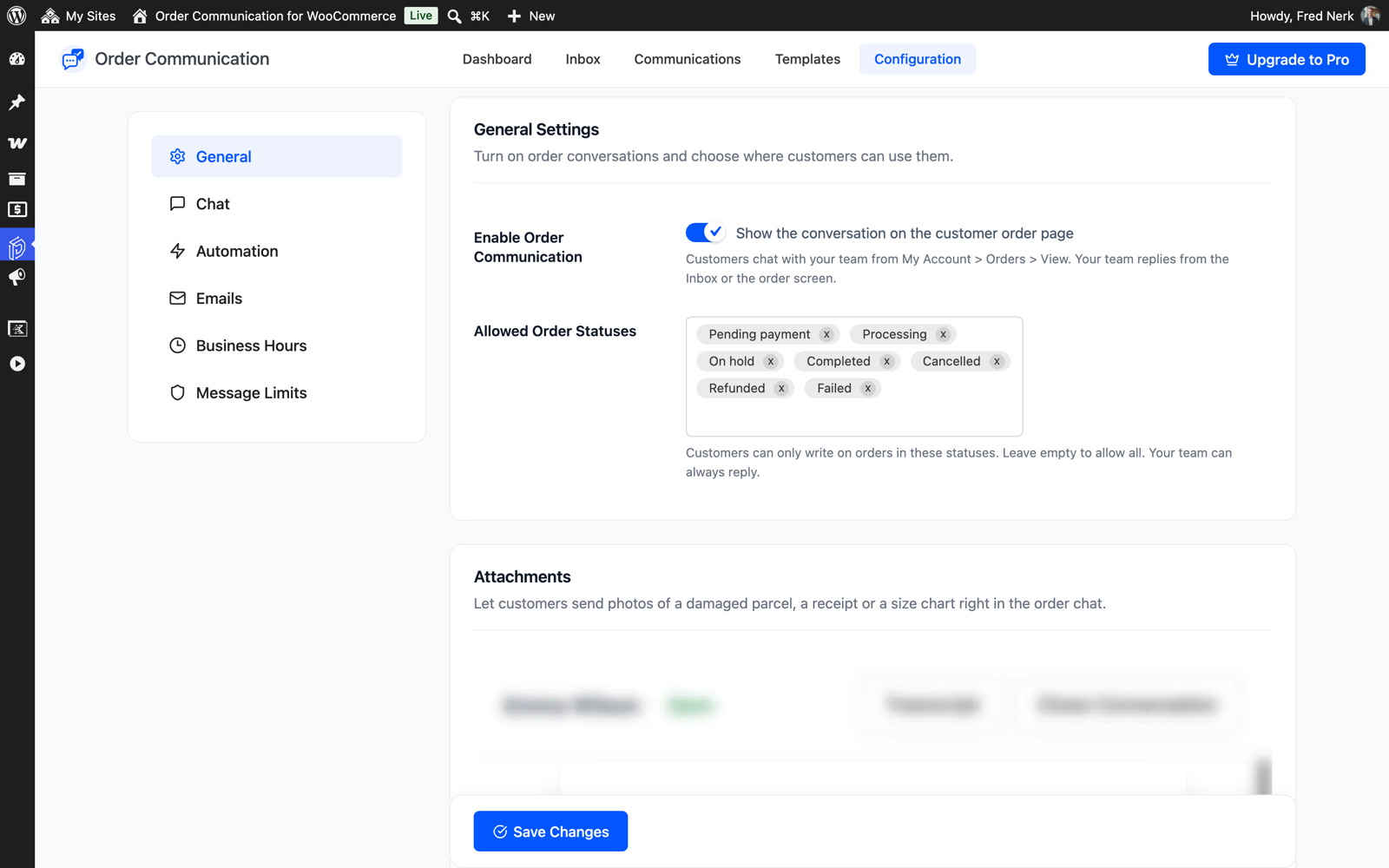1389x868 pixels.
Task: Open the Products archive box sidebar icon
Action: [x=17, y=179]
